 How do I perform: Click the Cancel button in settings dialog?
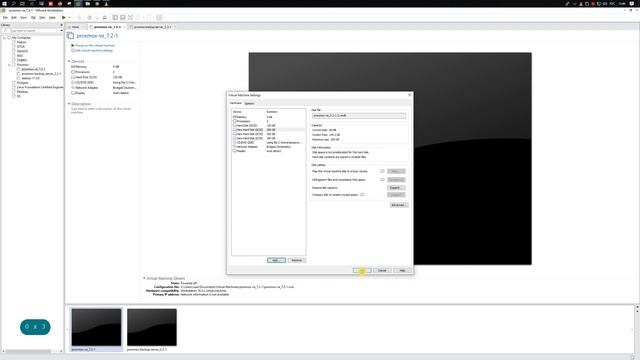(382, 270)
